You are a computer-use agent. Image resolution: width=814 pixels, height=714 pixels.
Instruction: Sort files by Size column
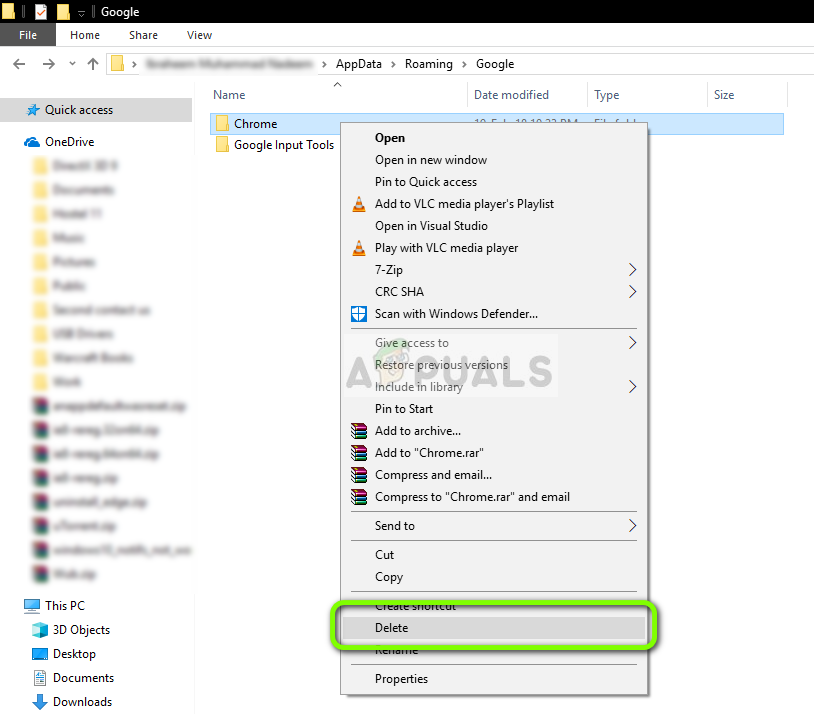[x=724, y=95]
